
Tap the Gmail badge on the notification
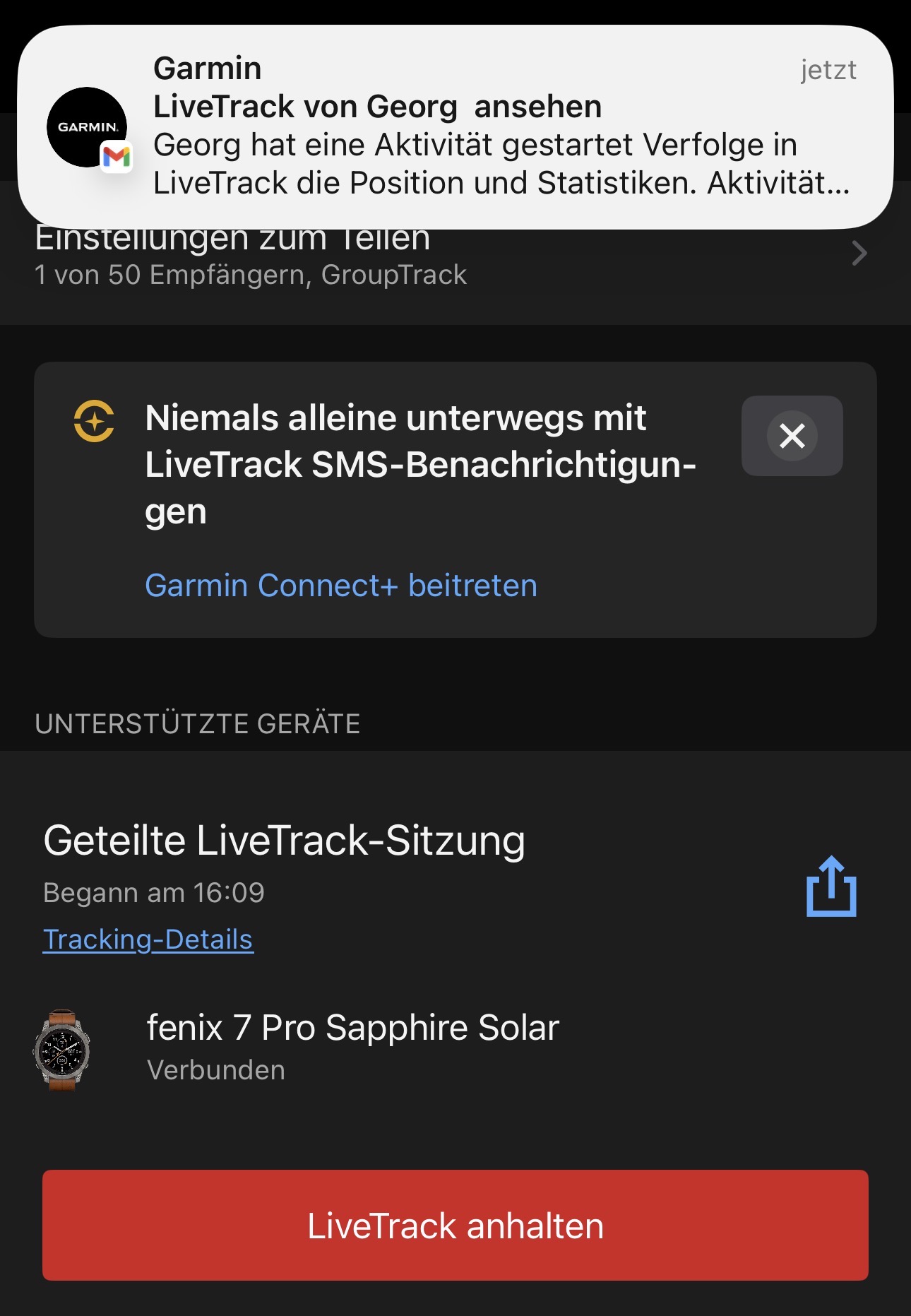pyautogui.click(x=117, y=157)
